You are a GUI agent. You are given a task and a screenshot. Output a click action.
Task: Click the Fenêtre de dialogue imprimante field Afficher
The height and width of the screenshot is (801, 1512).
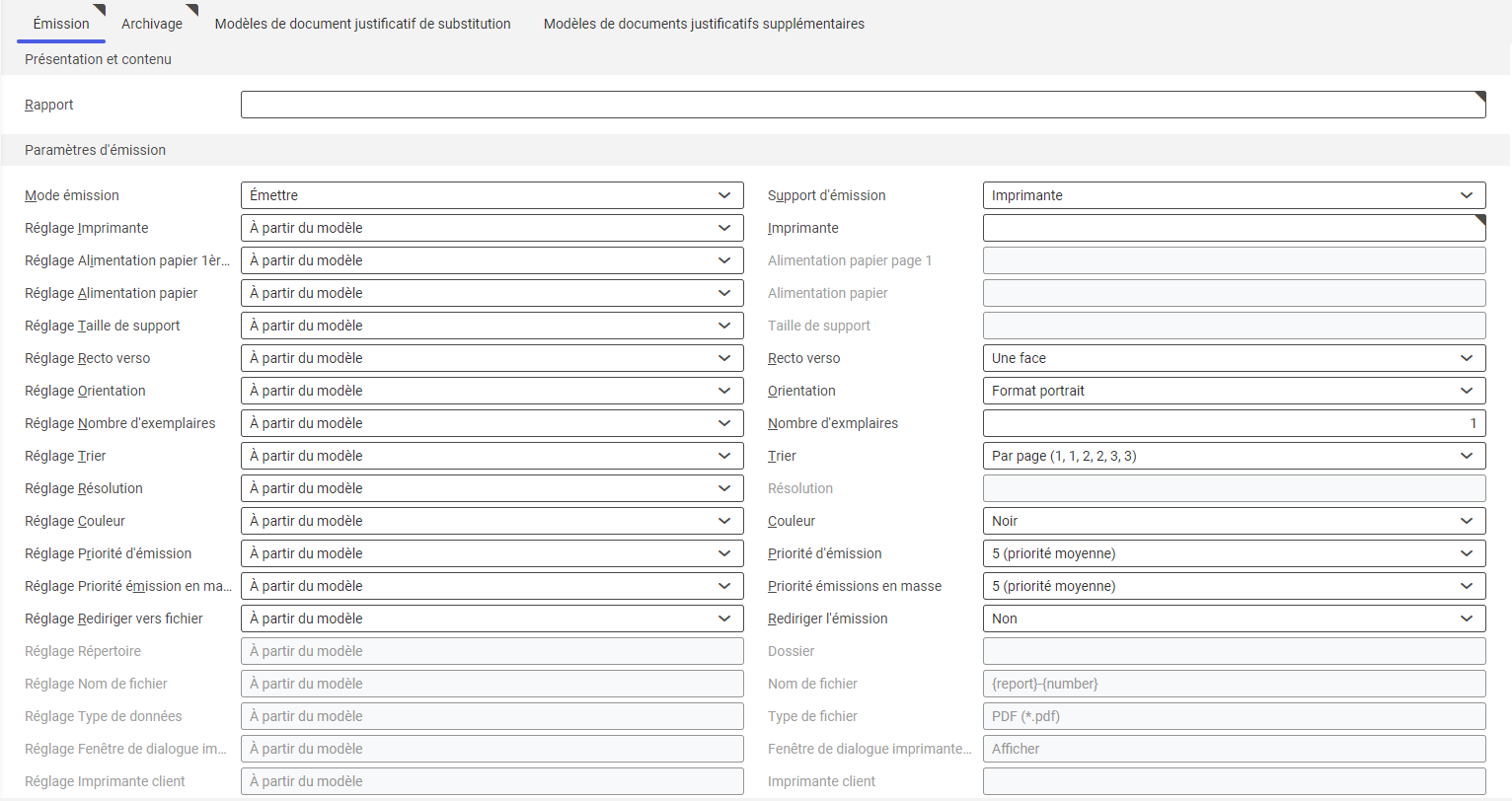1235,749
